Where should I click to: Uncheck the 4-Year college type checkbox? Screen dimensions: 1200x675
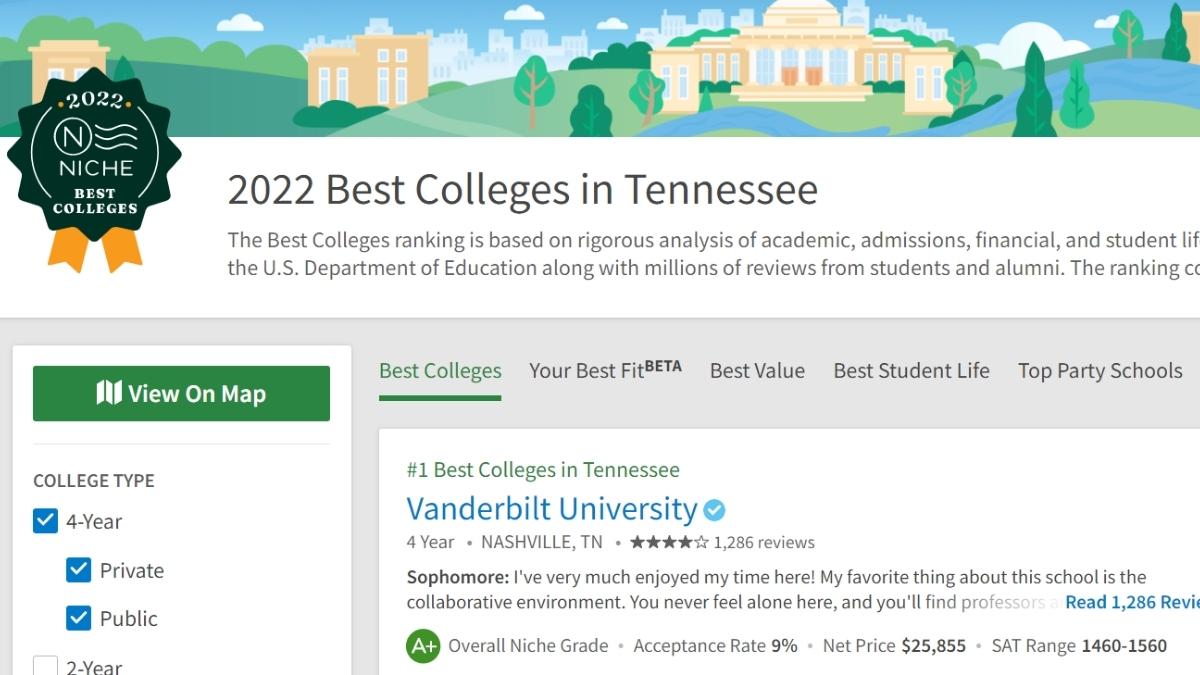pos(46,521)
